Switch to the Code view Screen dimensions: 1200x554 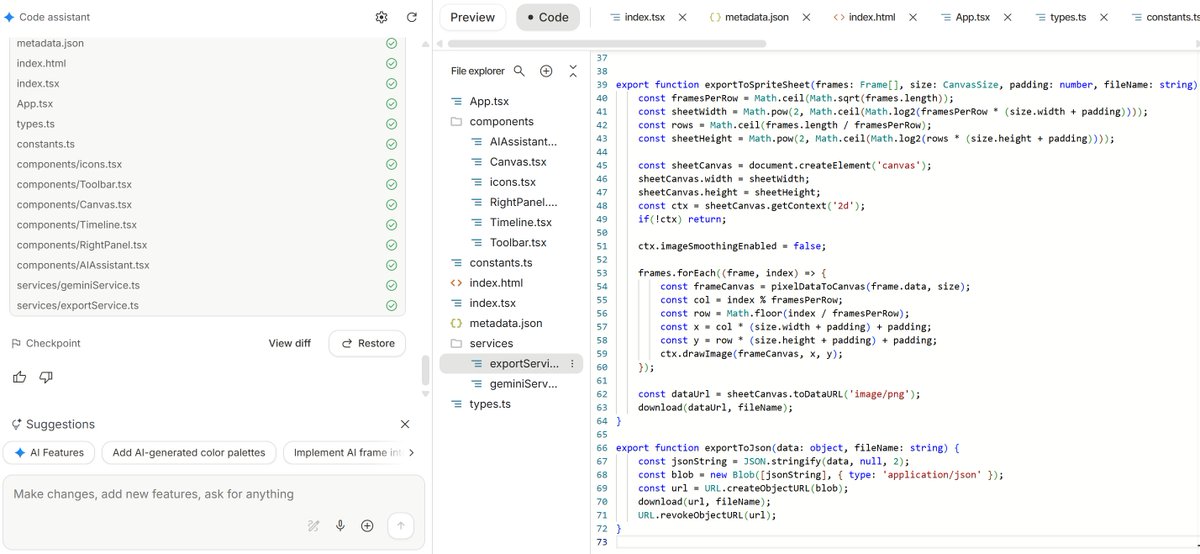548,17
